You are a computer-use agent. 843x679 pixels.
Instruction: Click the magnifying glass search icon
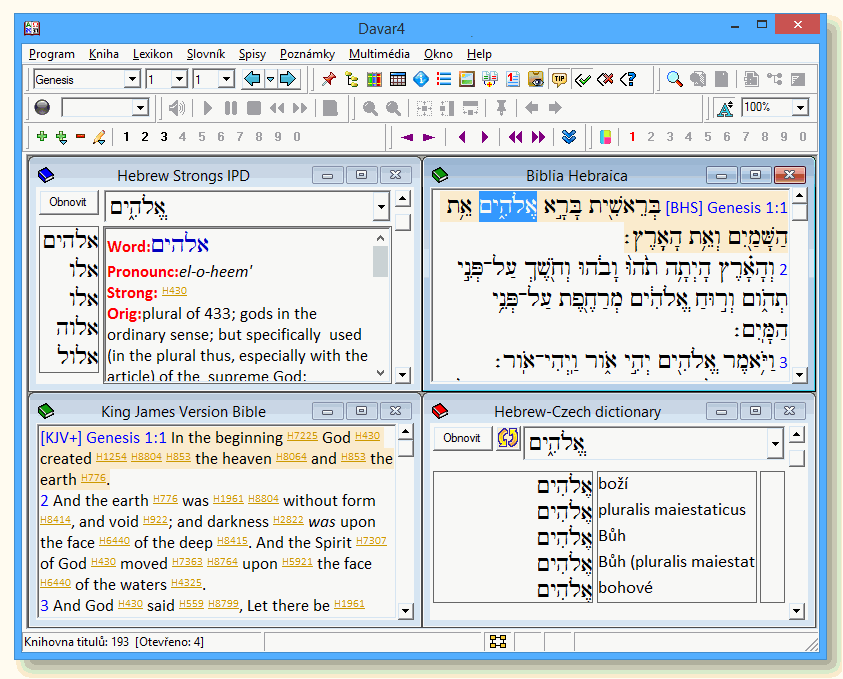[x=675, y=79]
